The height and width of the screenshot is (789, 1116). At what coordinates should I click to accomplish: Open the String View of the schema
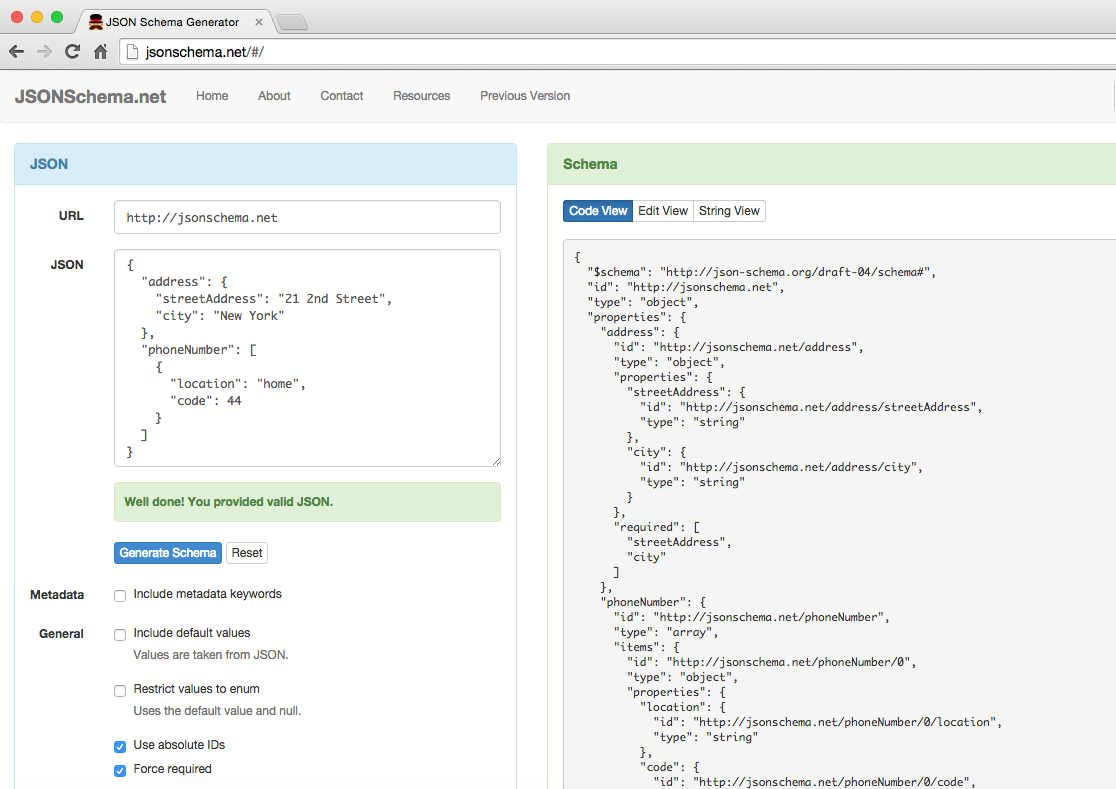(729, 211)
